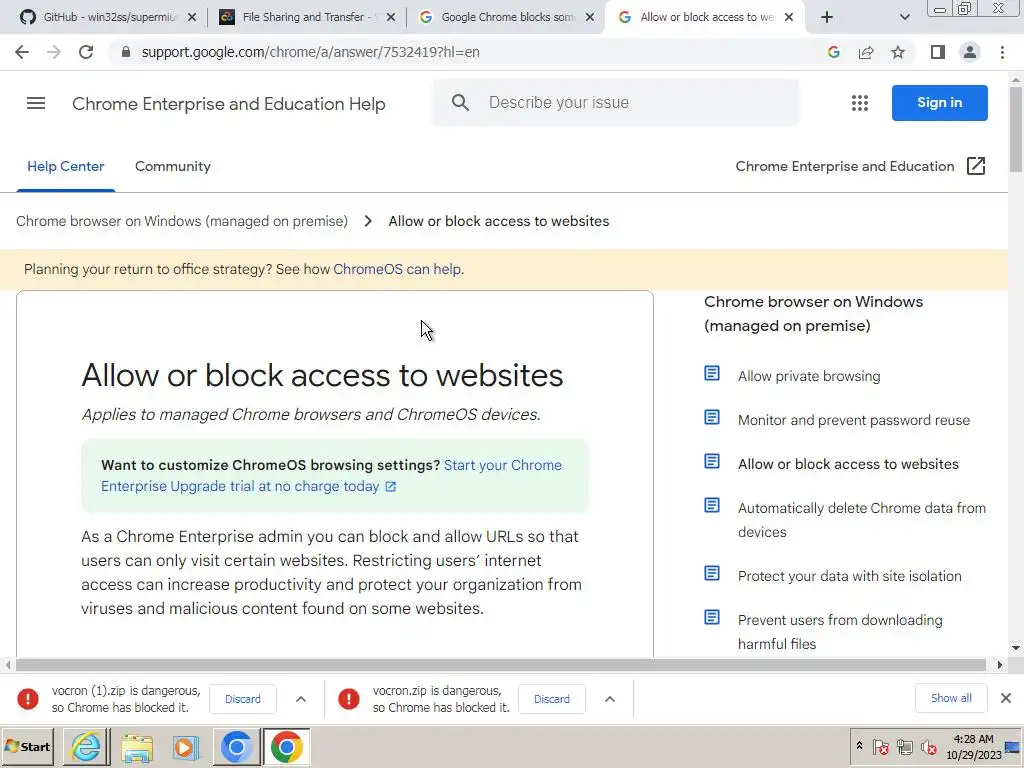Click the horizontal scrollbar thumb
The height and width of the screenshot is (768, 1024).
click(x=501, y=665)
